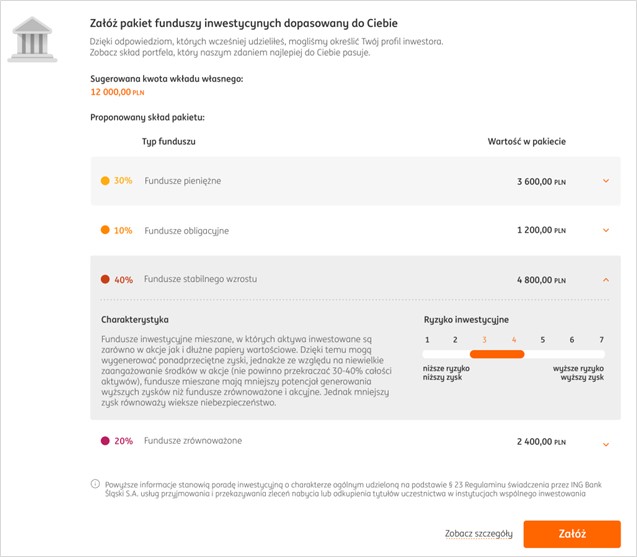This screenshot has width=637, height=557.
Task: Select risk level 1 on the scale
Action: pyautogui.click(x=427, y=340)
